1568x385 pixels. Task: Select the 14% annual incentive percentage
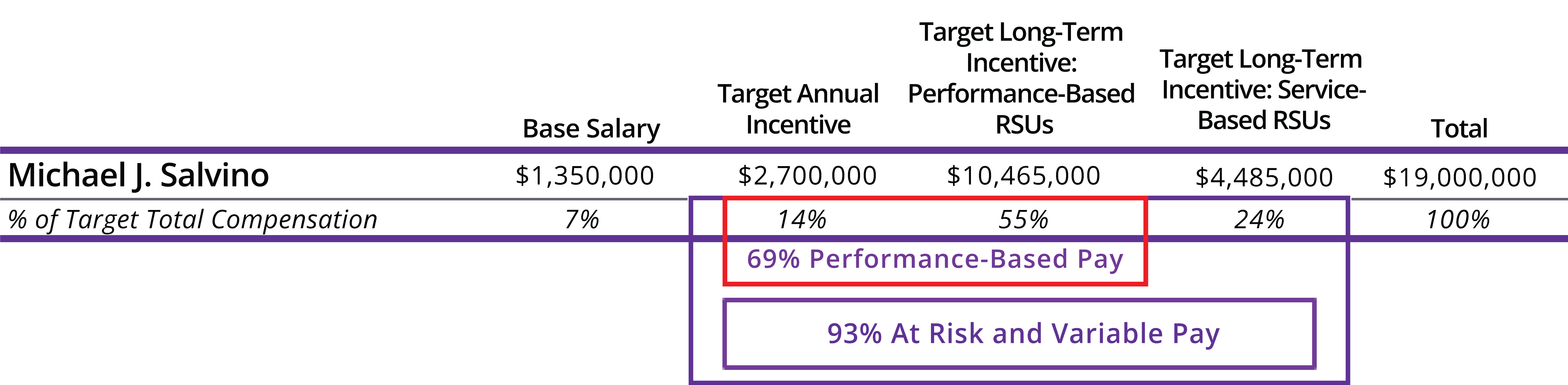[802, 219]
